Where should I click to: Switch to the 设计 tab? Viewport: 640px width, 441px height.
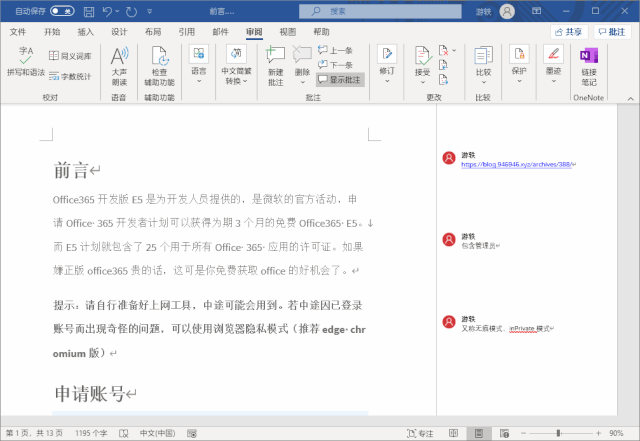pyautogui.click(x=119, y=32)
